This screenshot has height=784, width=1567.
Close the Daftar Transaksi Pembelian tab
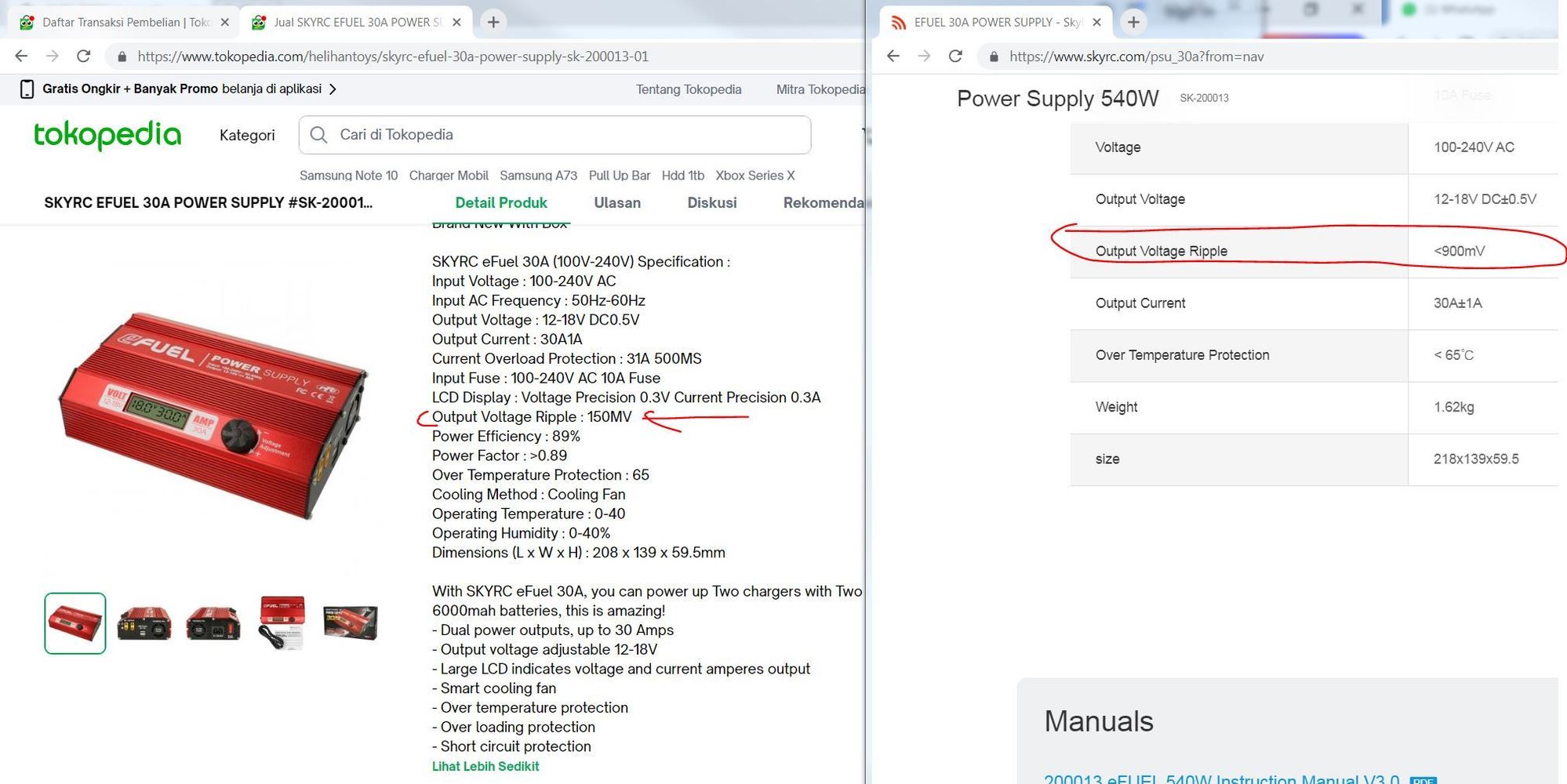click(x=225, y=22)
